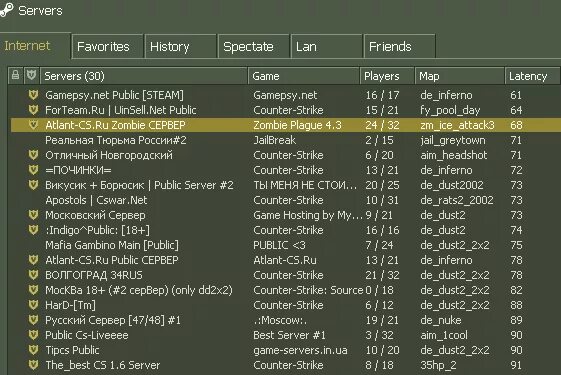The width and height of the screenshot is (561, 375).
Task: Click game cell .:Moscow:.
Action: [x=280, y=321]
